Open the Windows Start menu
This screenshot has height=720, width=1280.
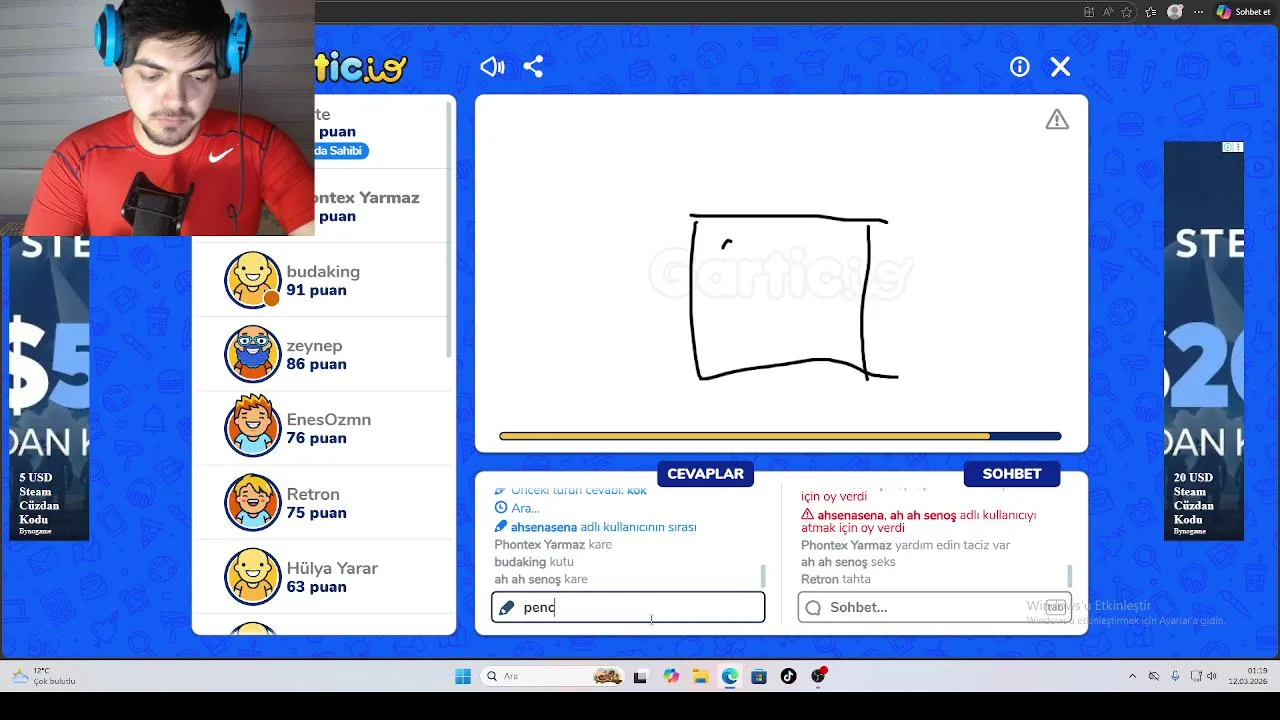coord(462,676)
